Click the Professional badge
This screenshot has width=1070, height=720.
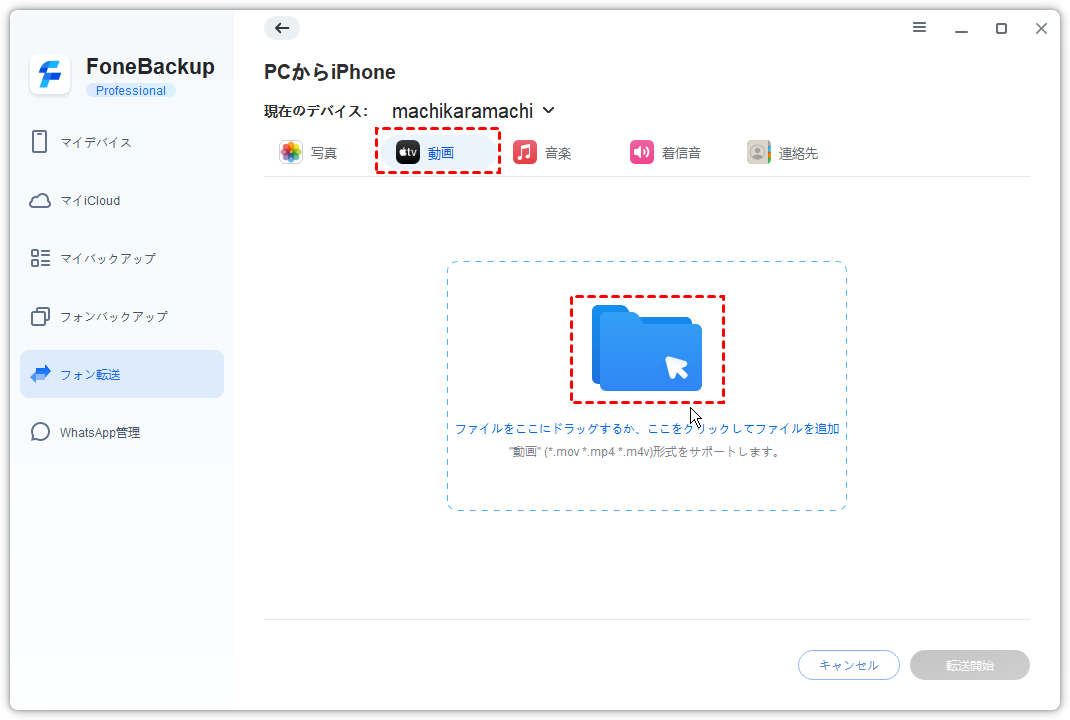(x=130, y=91)
